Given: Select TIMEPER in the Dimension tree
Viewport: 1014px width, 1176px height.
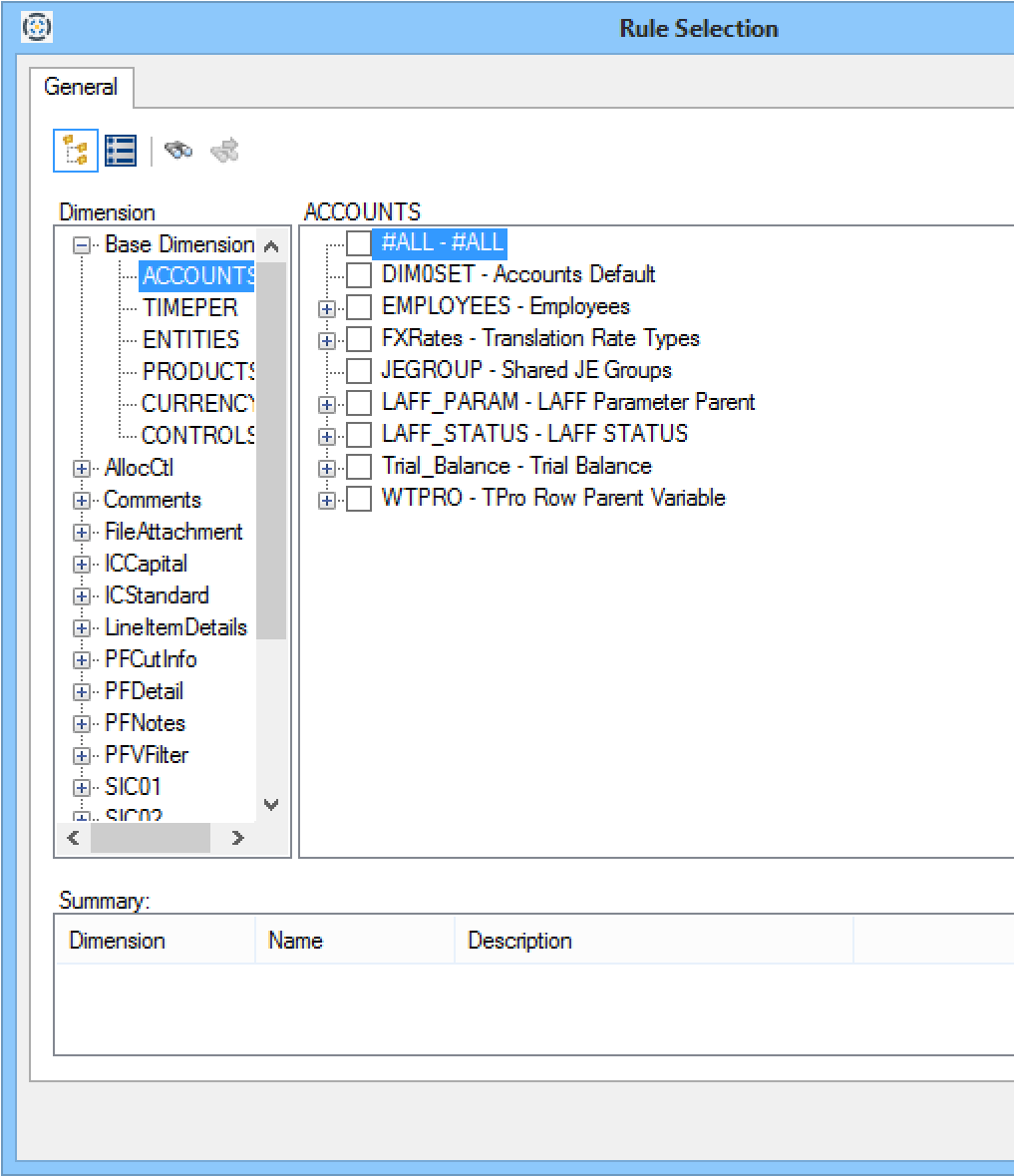Looking at the screenshot, I should coord(189,307).
